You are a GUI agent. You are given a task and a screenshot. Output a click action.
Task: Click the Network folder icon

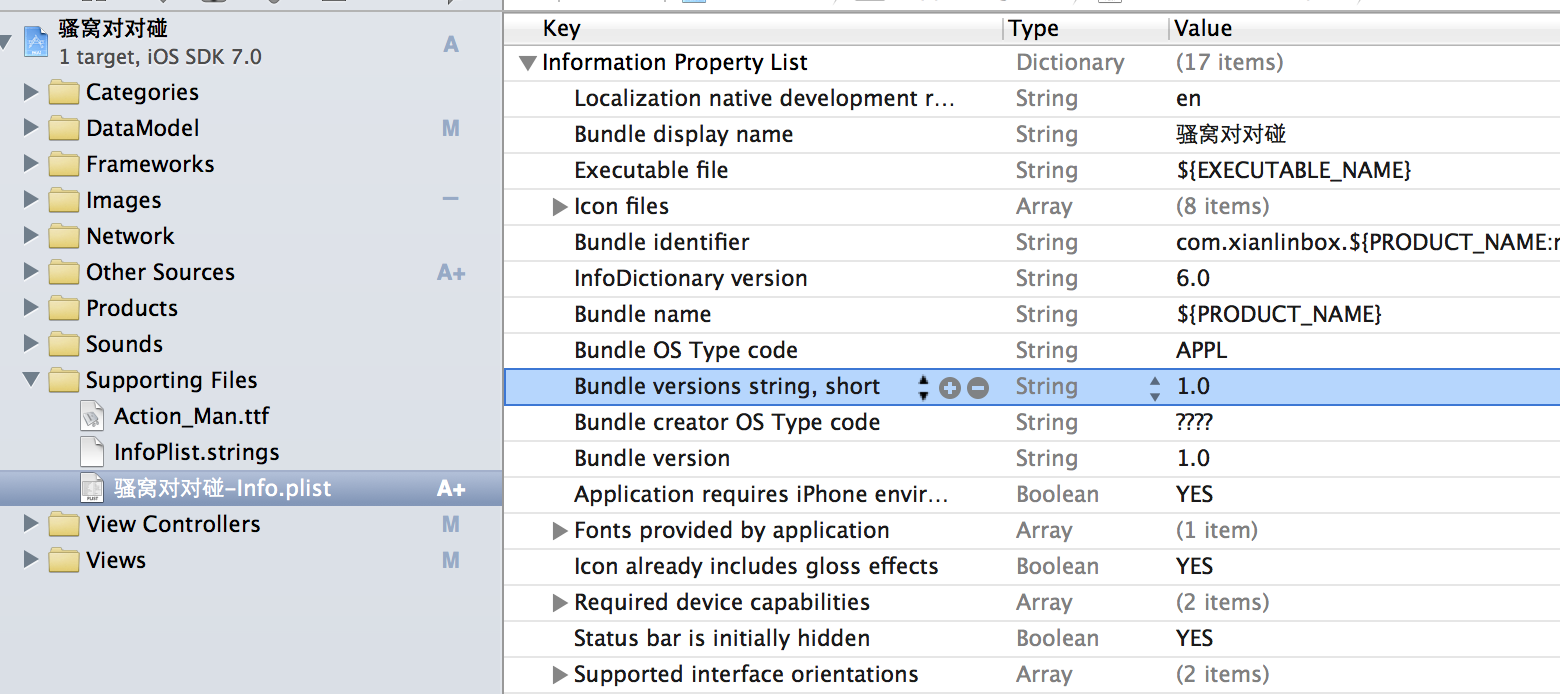(x=64, y=237)
